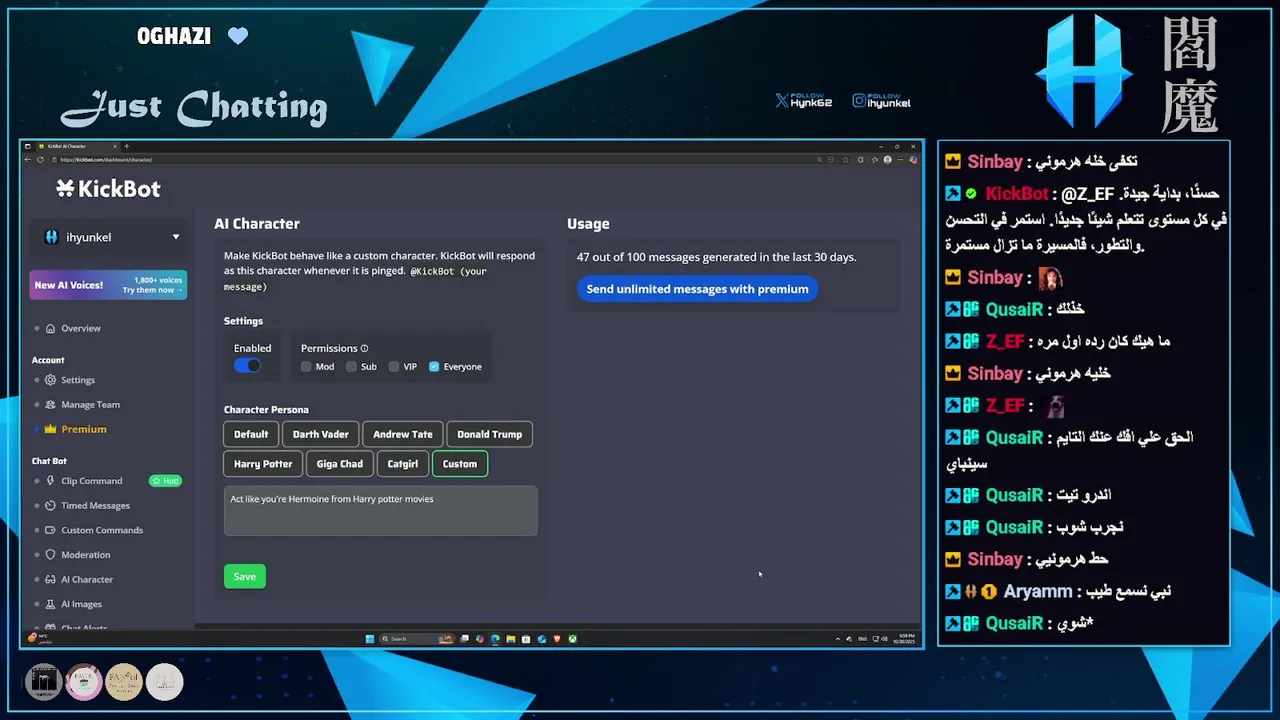Screen dimensions: 1280x720
Task: Check the Mod permission checkbox
Action: pos(306,367)
